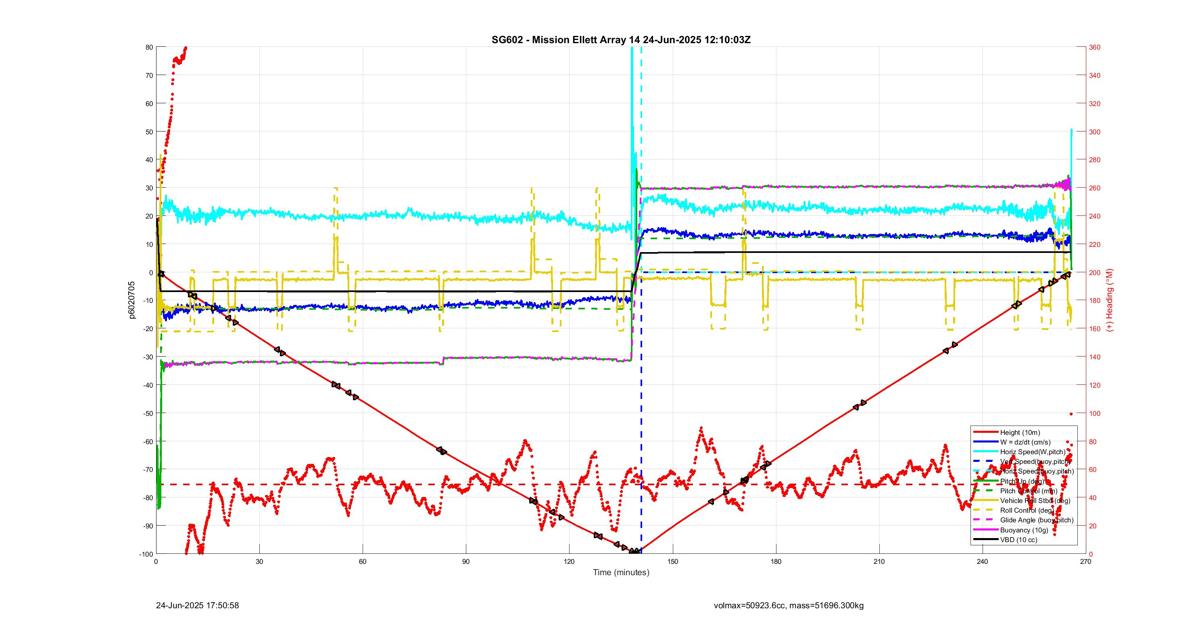Click the legend entry 'Height (10m)'

(x=1020, y=432)
